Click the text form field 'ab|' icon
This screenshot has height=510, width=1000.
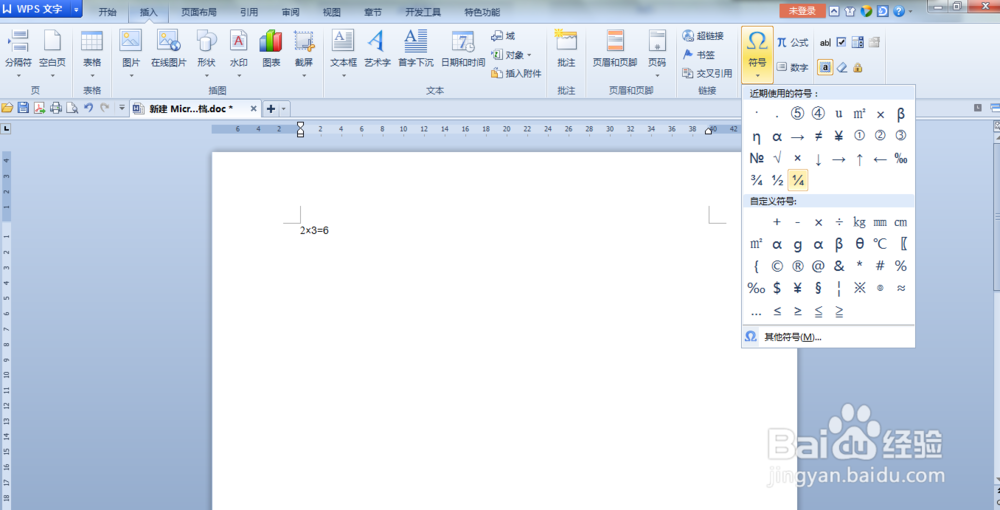pyautogui.click(x=825, y=43)
